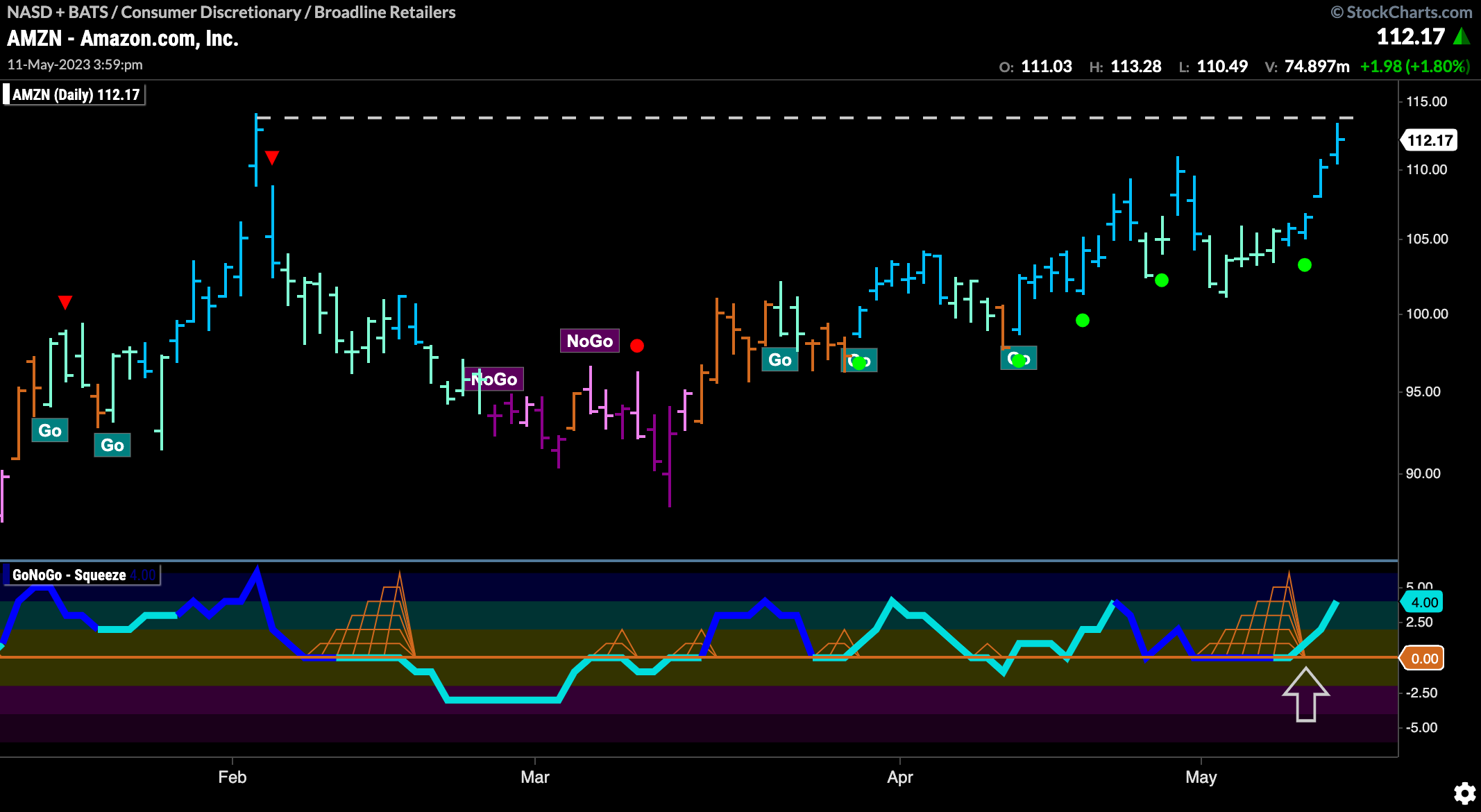Select the Go label in mid-March
Screen dimensions: 1481x812
coord(780,360)
